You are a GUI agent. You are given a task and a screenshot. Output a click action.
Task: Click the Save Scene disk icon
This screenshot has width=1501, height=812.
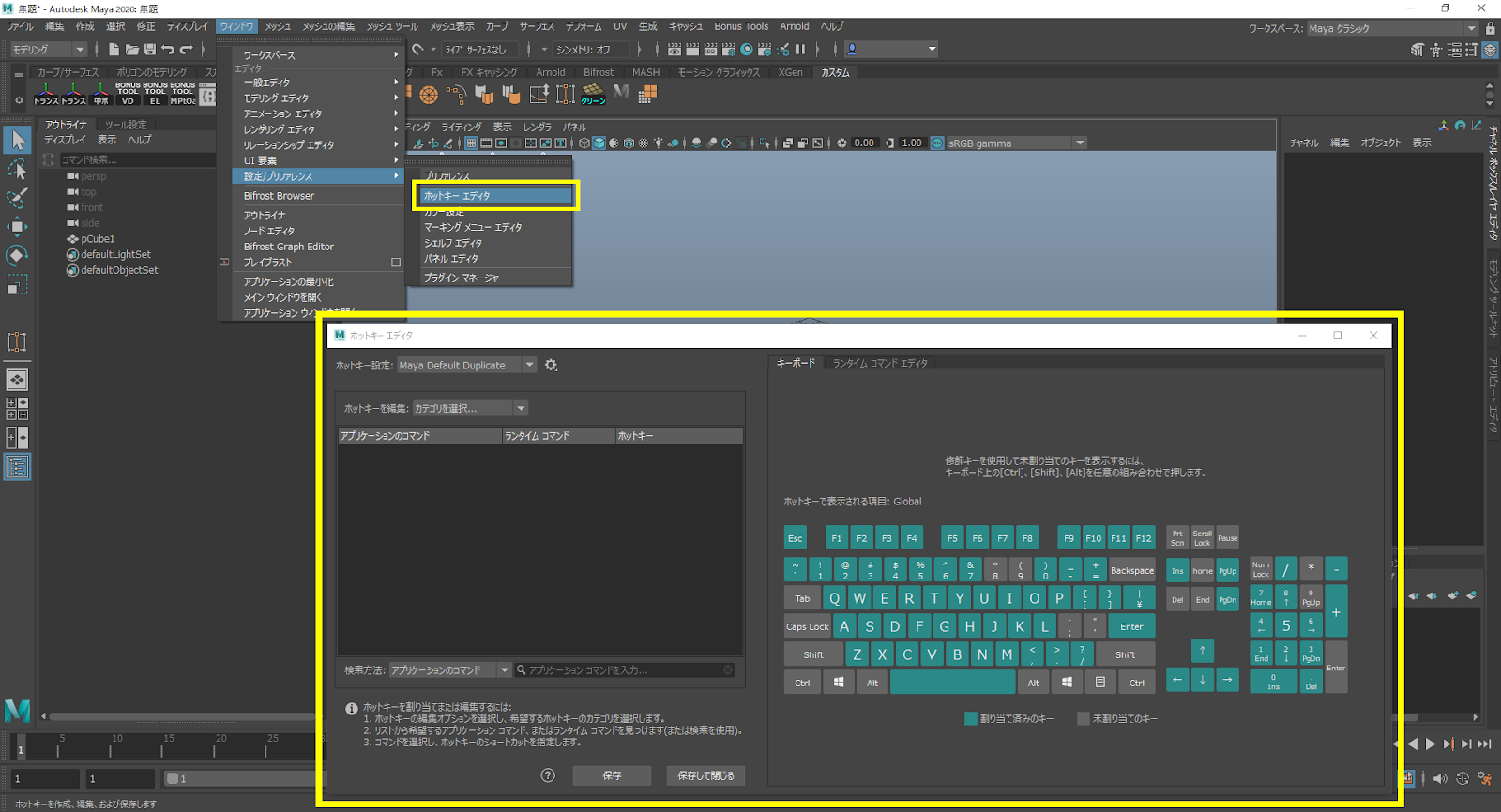coord(149,49)
